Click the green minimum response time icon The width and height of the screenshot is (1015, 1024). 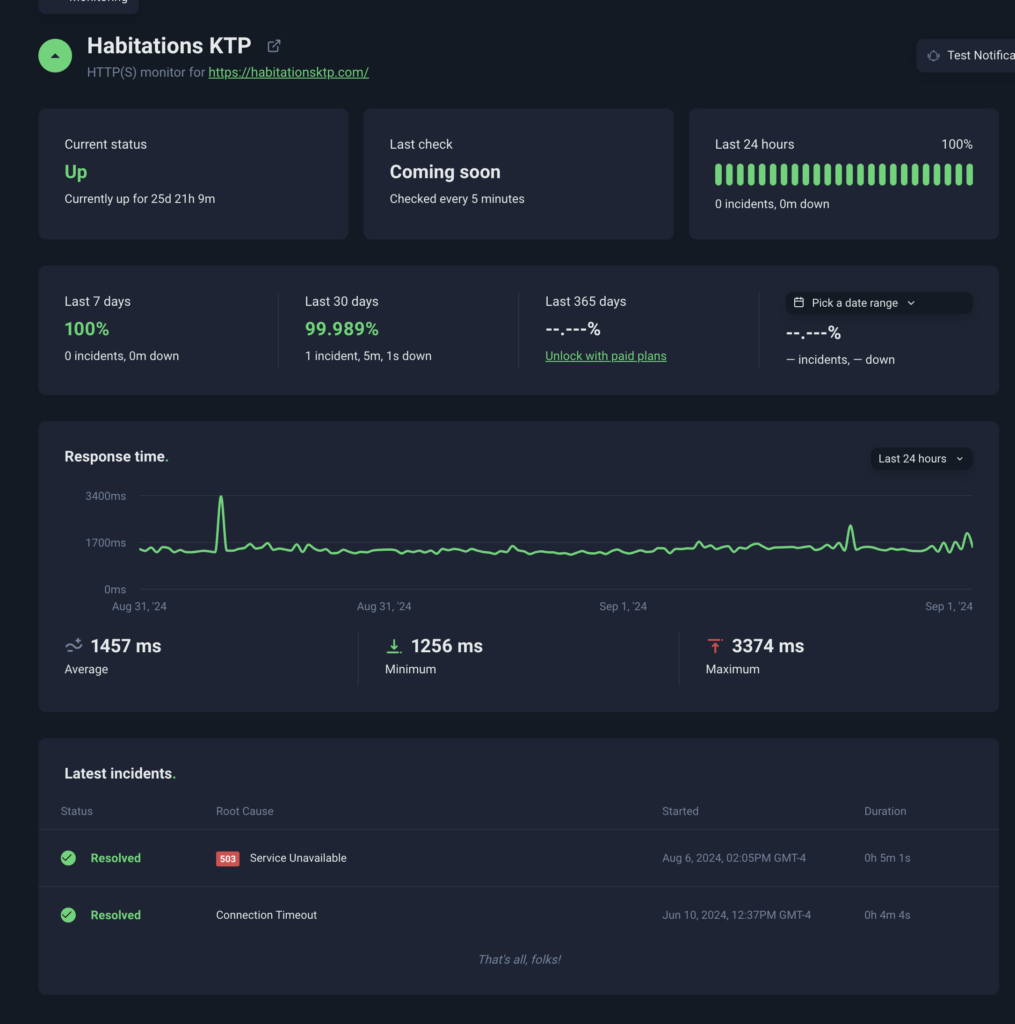(x=394, y=647)
